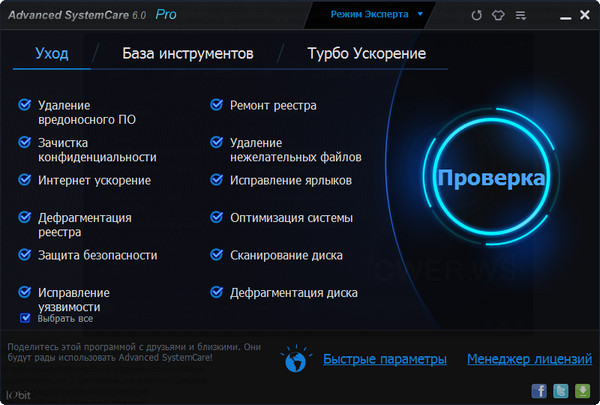Click the restore/refresh arrow icon in title bar
This screenshot has width=600, height=405.
476,16
